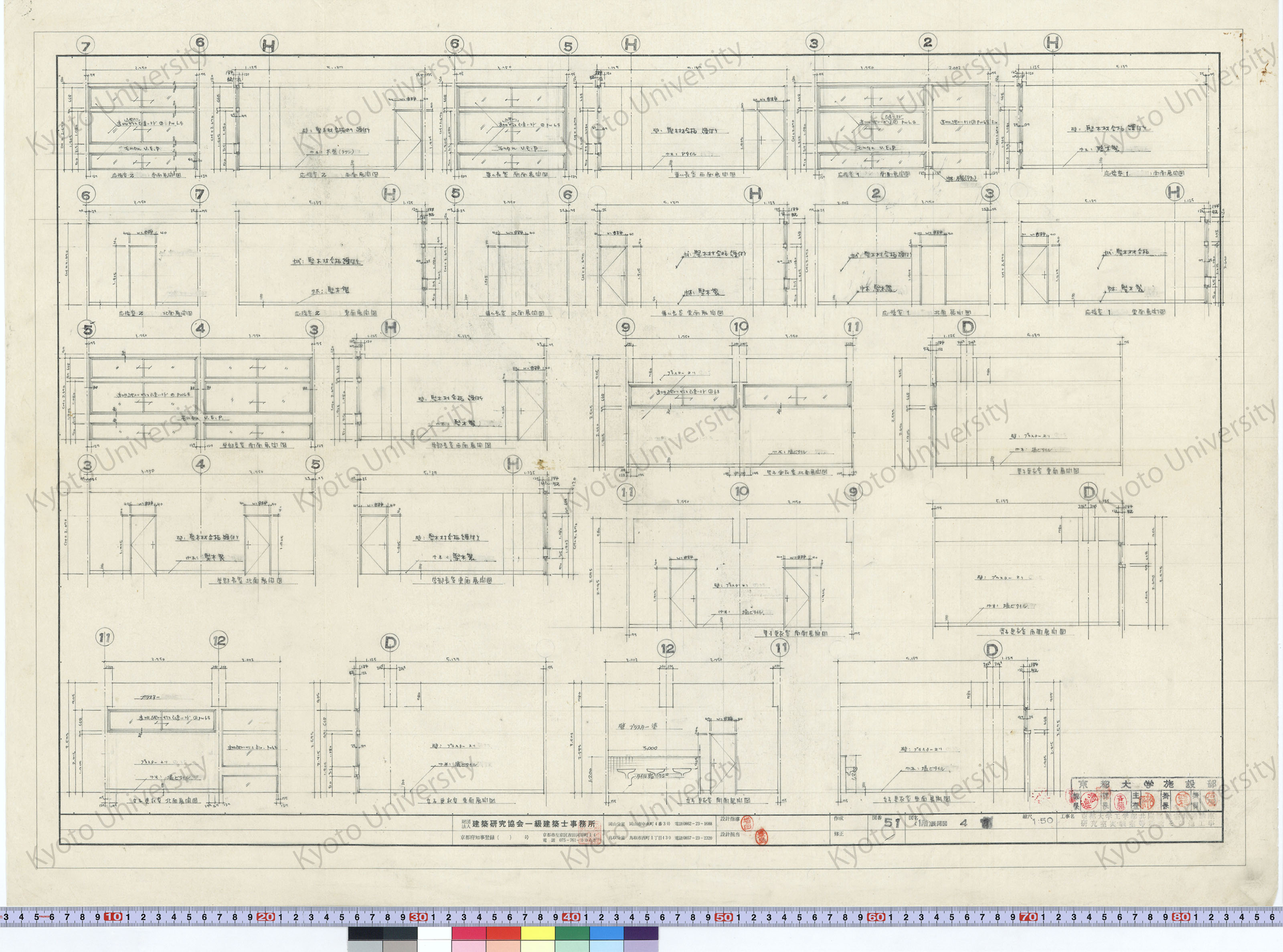Click the green swatch on the color chart

coord(572,933)
